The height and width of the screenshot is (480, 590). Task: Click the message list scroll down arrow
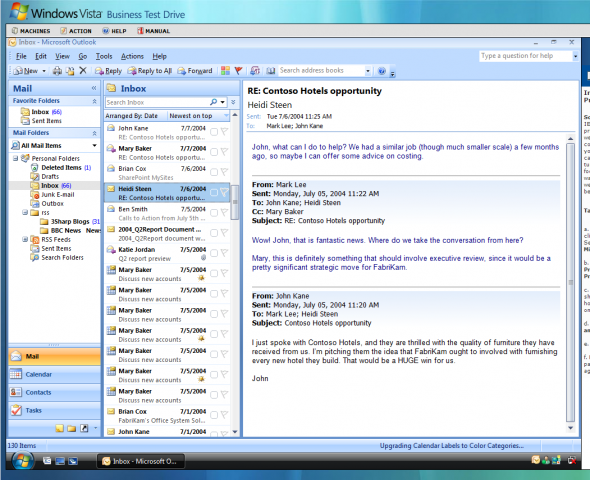point(235,432)
